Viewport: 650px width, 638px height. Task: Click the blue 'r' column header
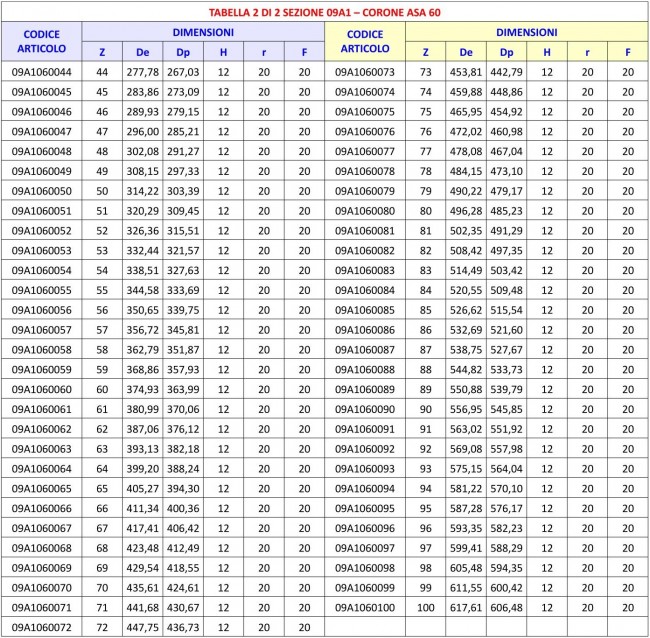264,53
